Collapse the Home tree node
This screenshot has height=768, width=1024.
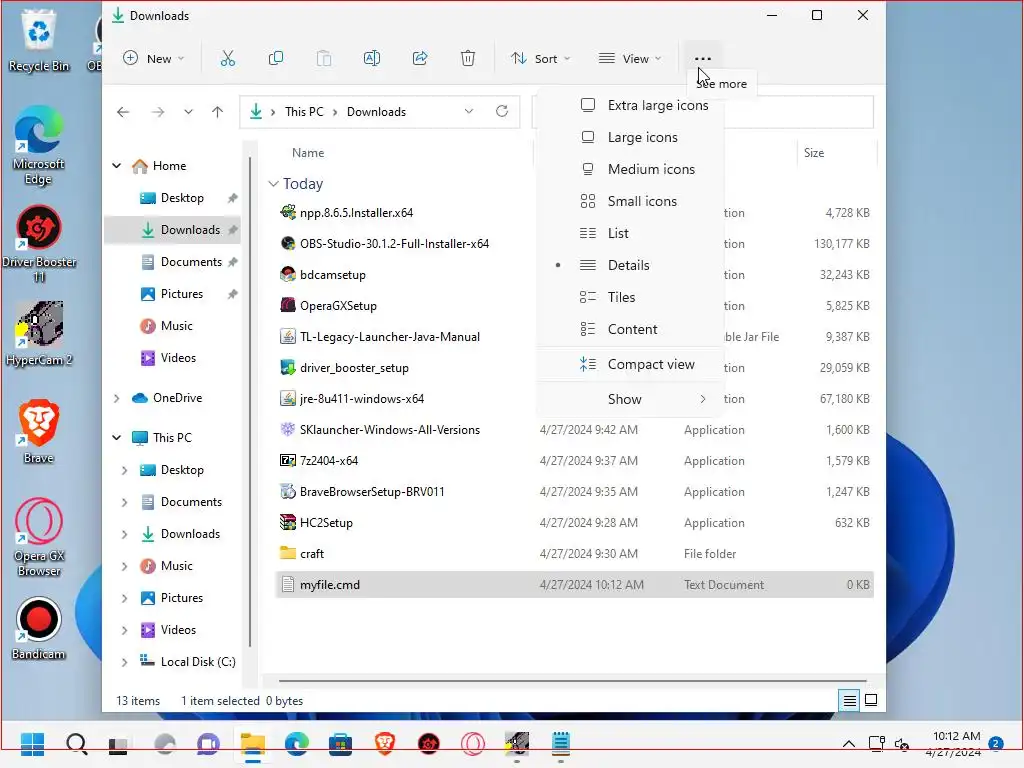[x=116, y=166]
